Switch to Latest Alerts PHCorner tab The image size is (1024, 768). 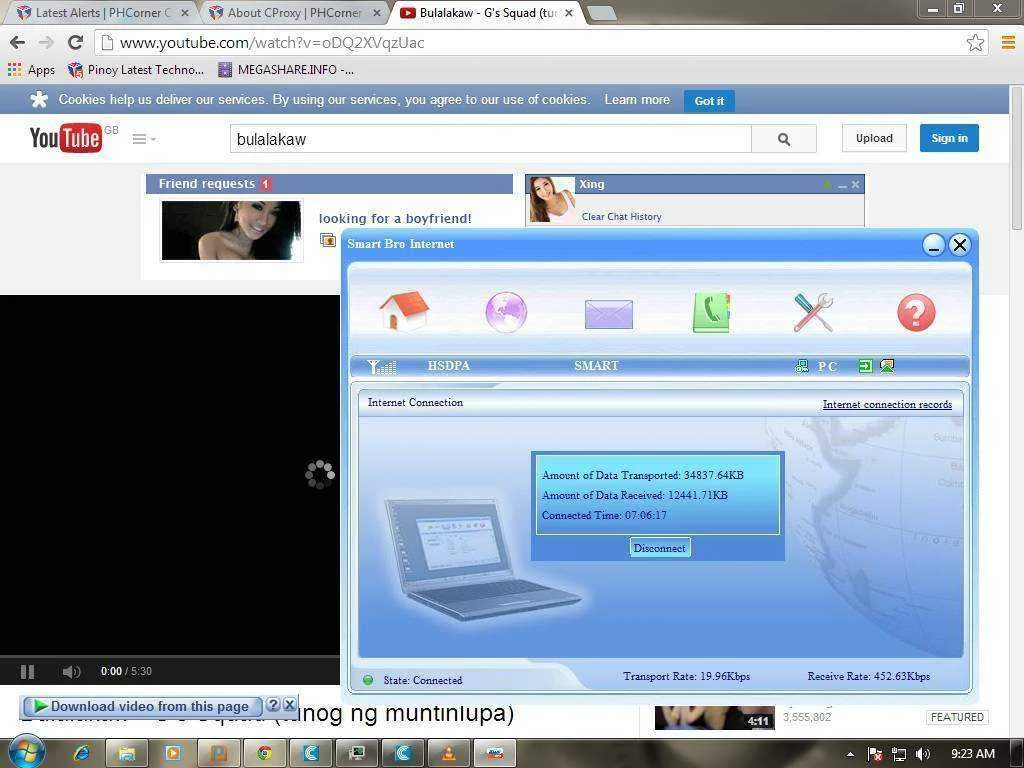102,12
